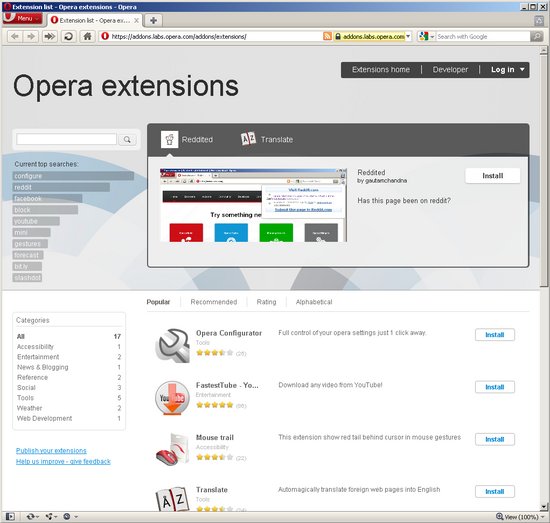
Task: Select top search term youtube
Action: [36, 221]
